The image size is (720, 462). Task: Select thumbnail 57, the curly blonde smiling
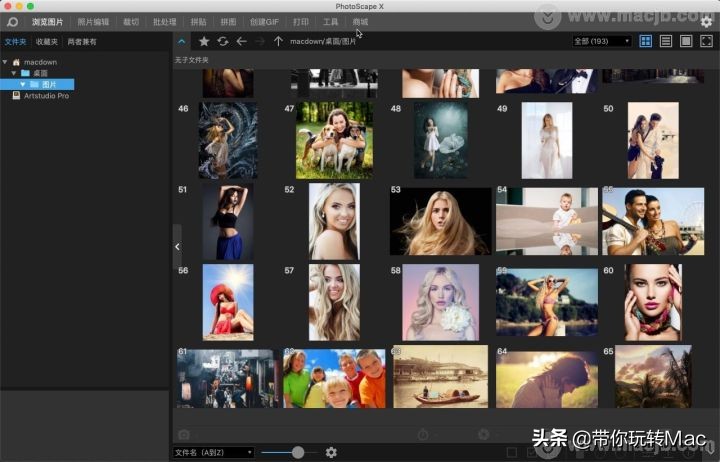[334, 302]
